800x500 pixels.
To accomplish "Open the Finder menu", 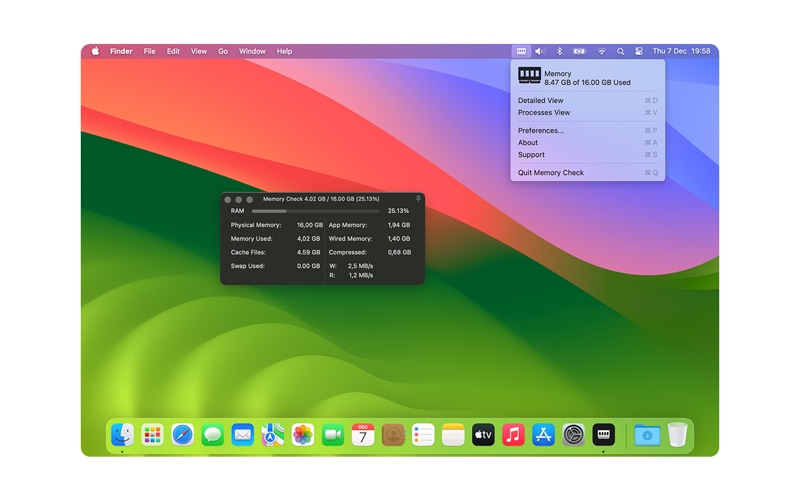I will [x=121, y=51].
